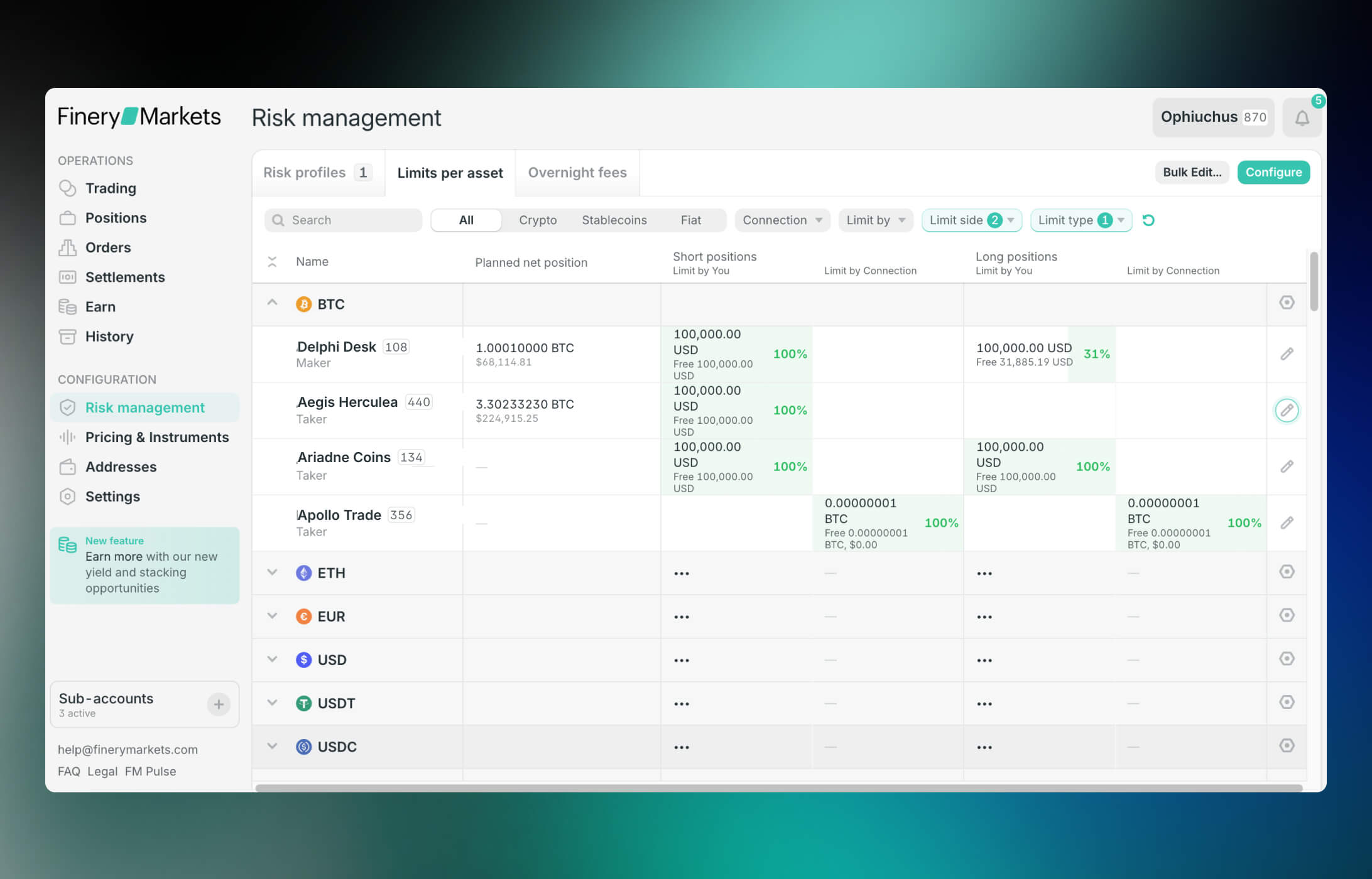Click the reset filters refresh icon
1372x879 pixels.
pyautogui.click(x=1148, y=220)
